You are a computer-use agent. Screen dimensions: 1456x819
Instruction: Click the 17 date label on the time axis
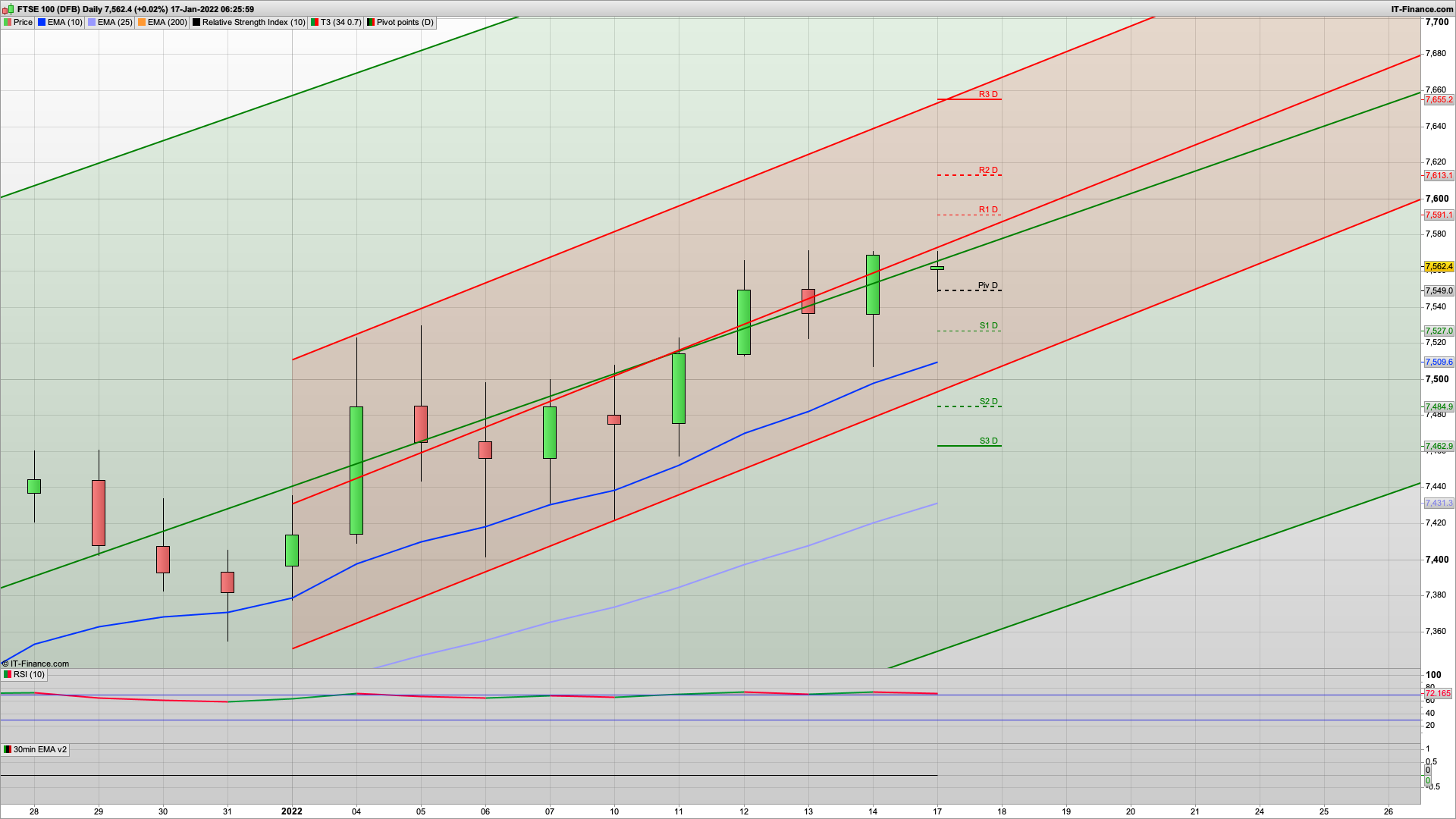point(937,811)
